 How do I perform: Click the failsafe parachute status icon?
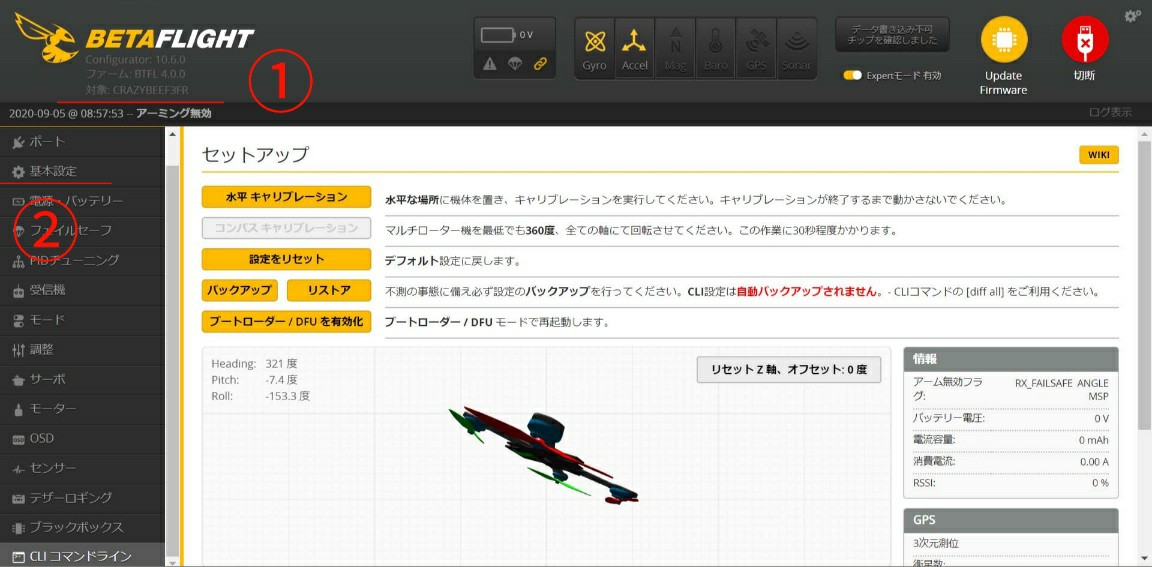pos(515,64)
